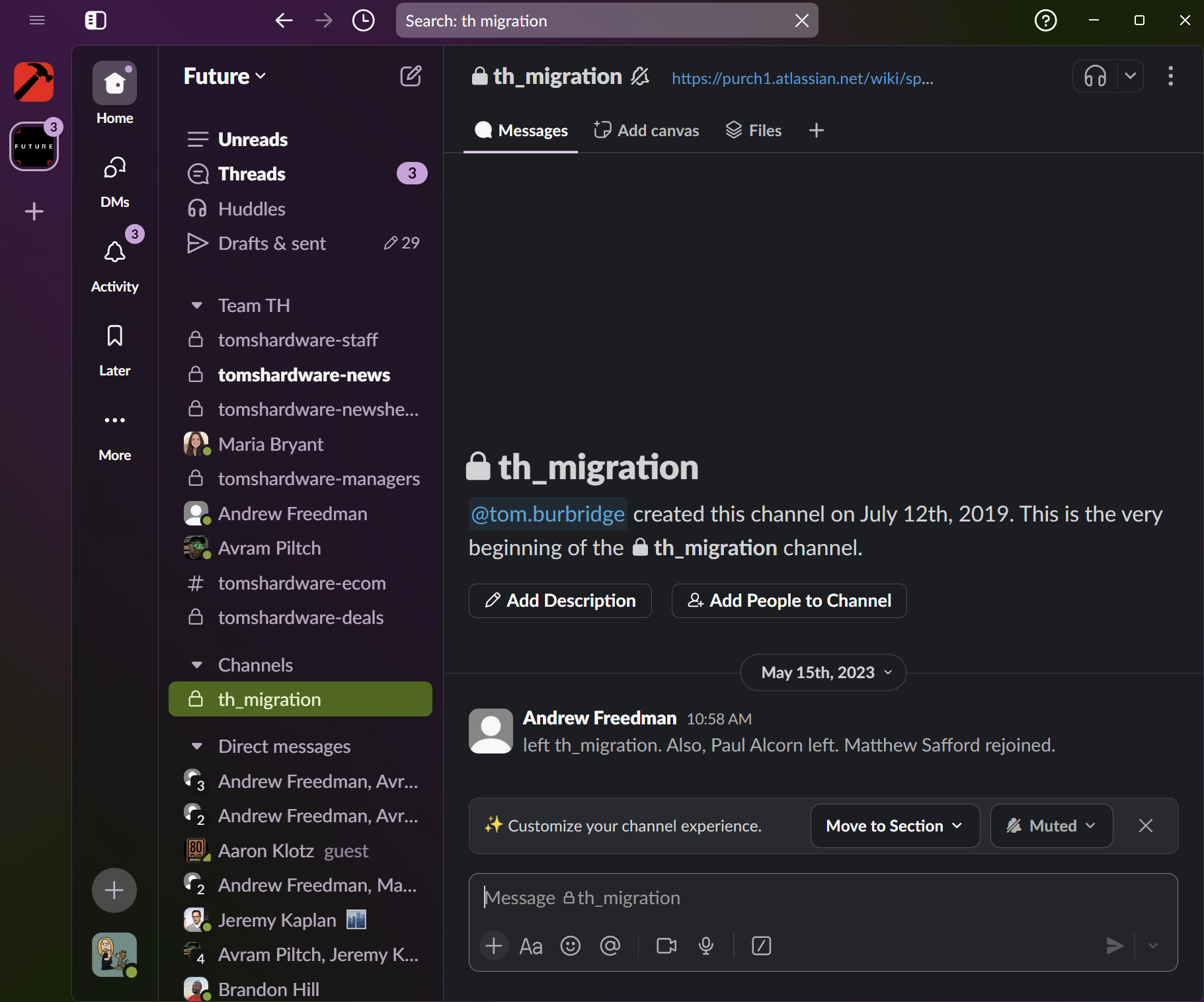Image resolution: width=1204 pixels, height=1002 pixels.
Task: Toggle text formatting Aa button
Action: pyautogui.click(x=531, y=946)
